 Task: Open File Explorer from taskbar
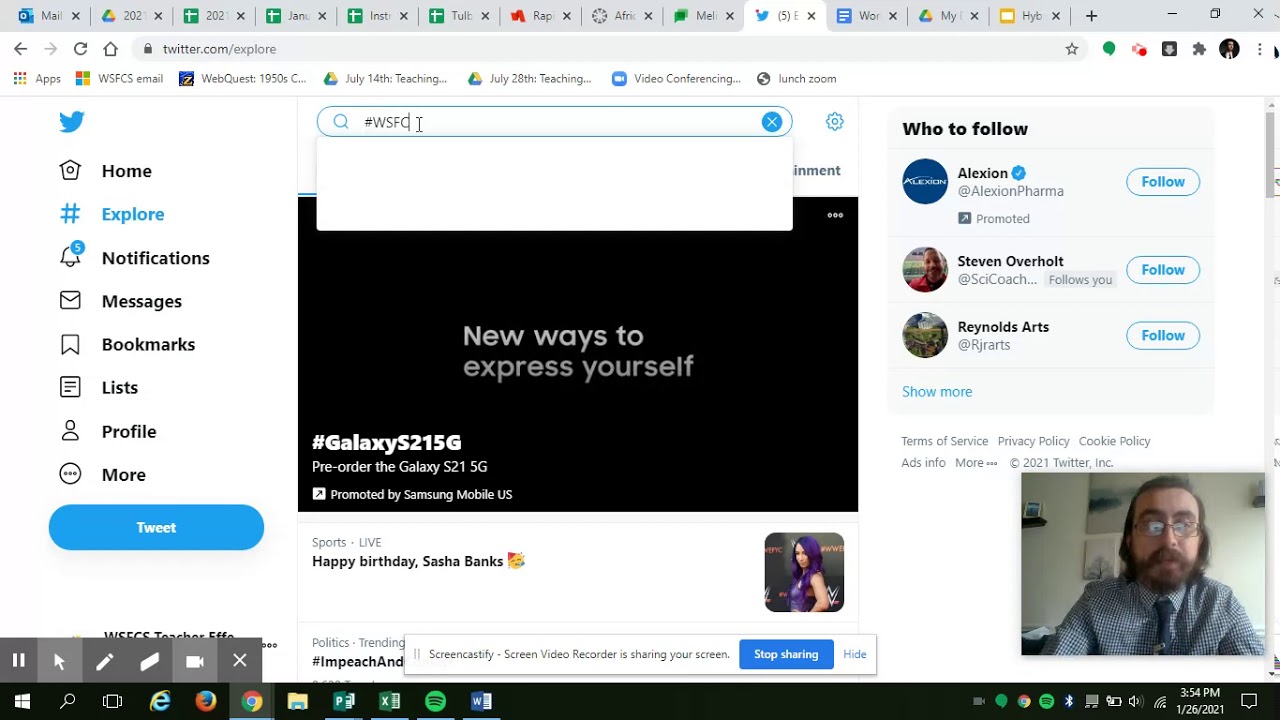[297, 701]
